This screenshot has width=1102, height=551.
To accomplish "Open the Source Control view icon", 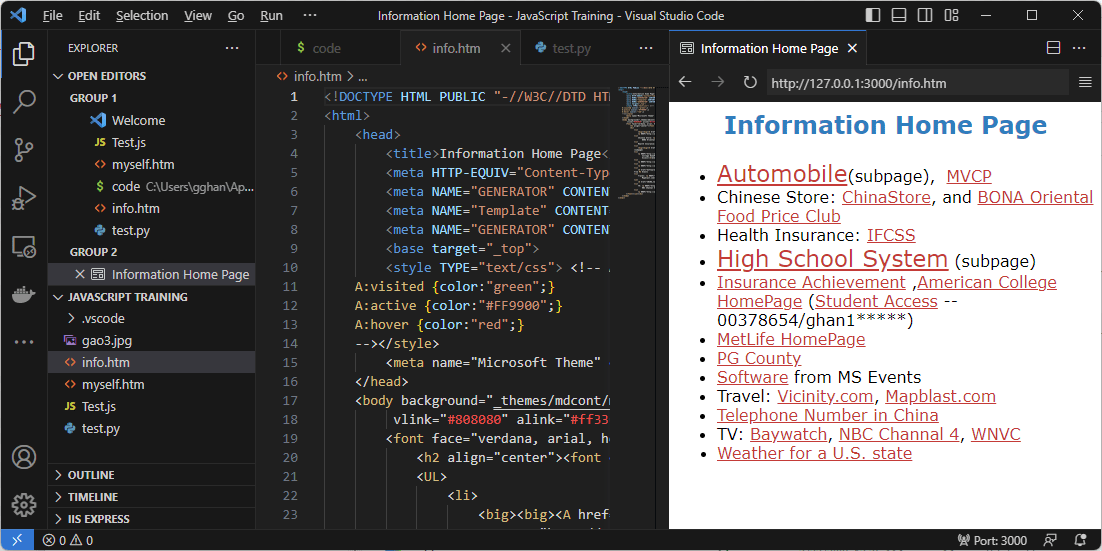I will pyautogui.click(x=24, y=150).
